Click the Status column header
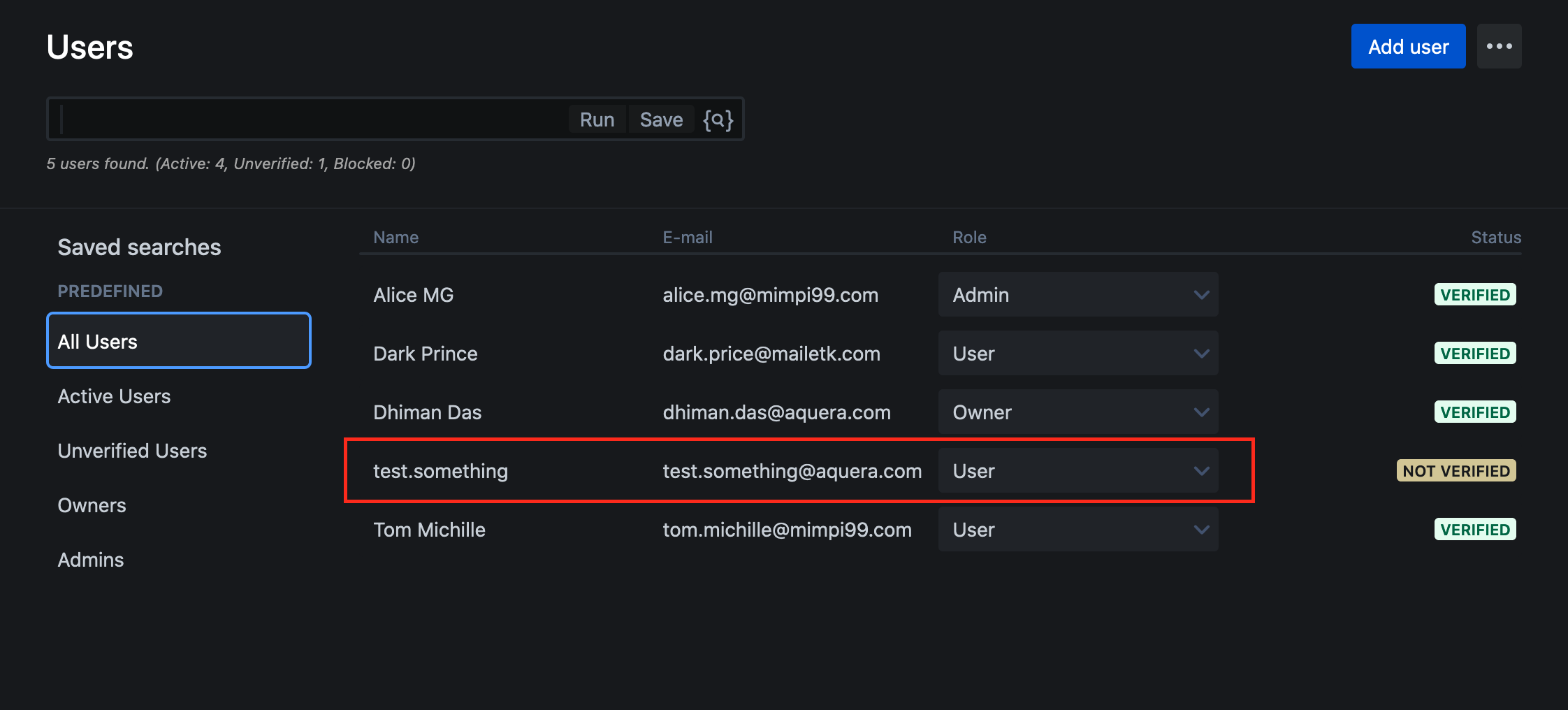Screen dimensions: 1568x710 [1496, 237]
